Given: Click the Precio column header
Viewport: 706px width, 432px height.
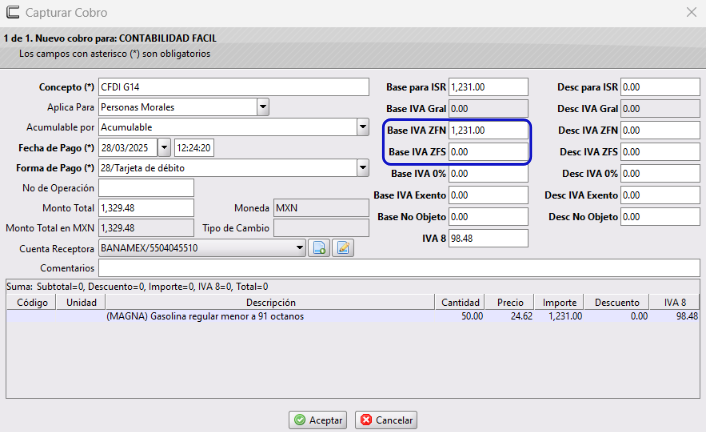Looking at the screenshot, I should 510,302.
